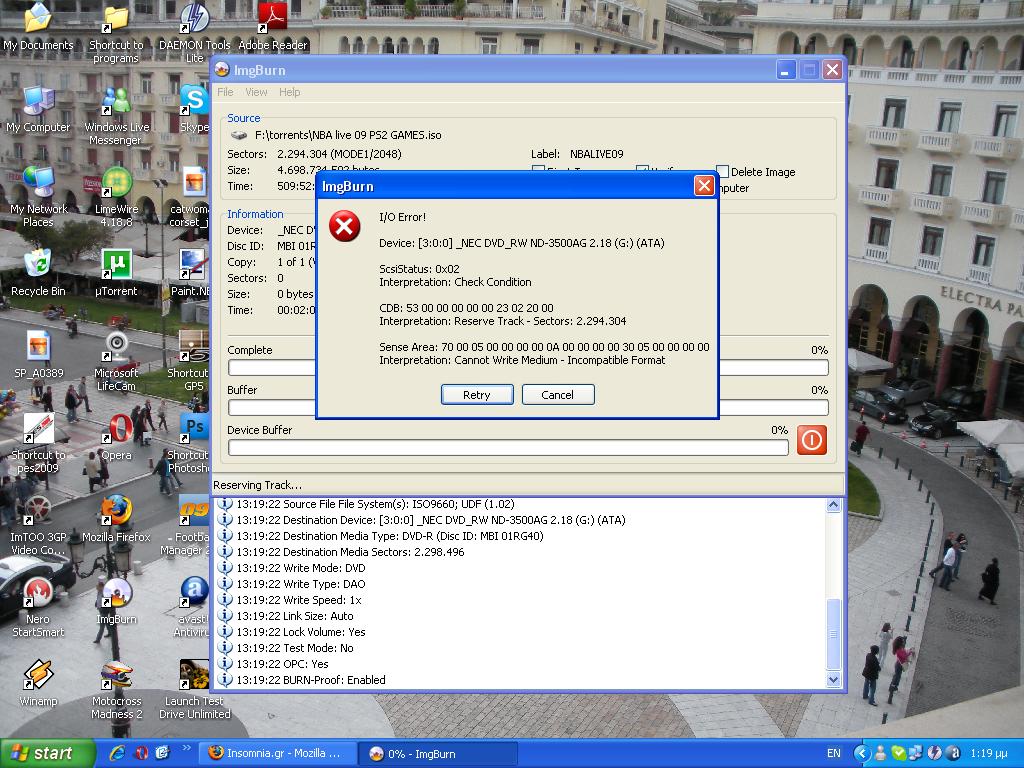The height and width of the screenshot is (768, 1024).
Task: Close the I/O Error dialog
Action: pos(703,186)
